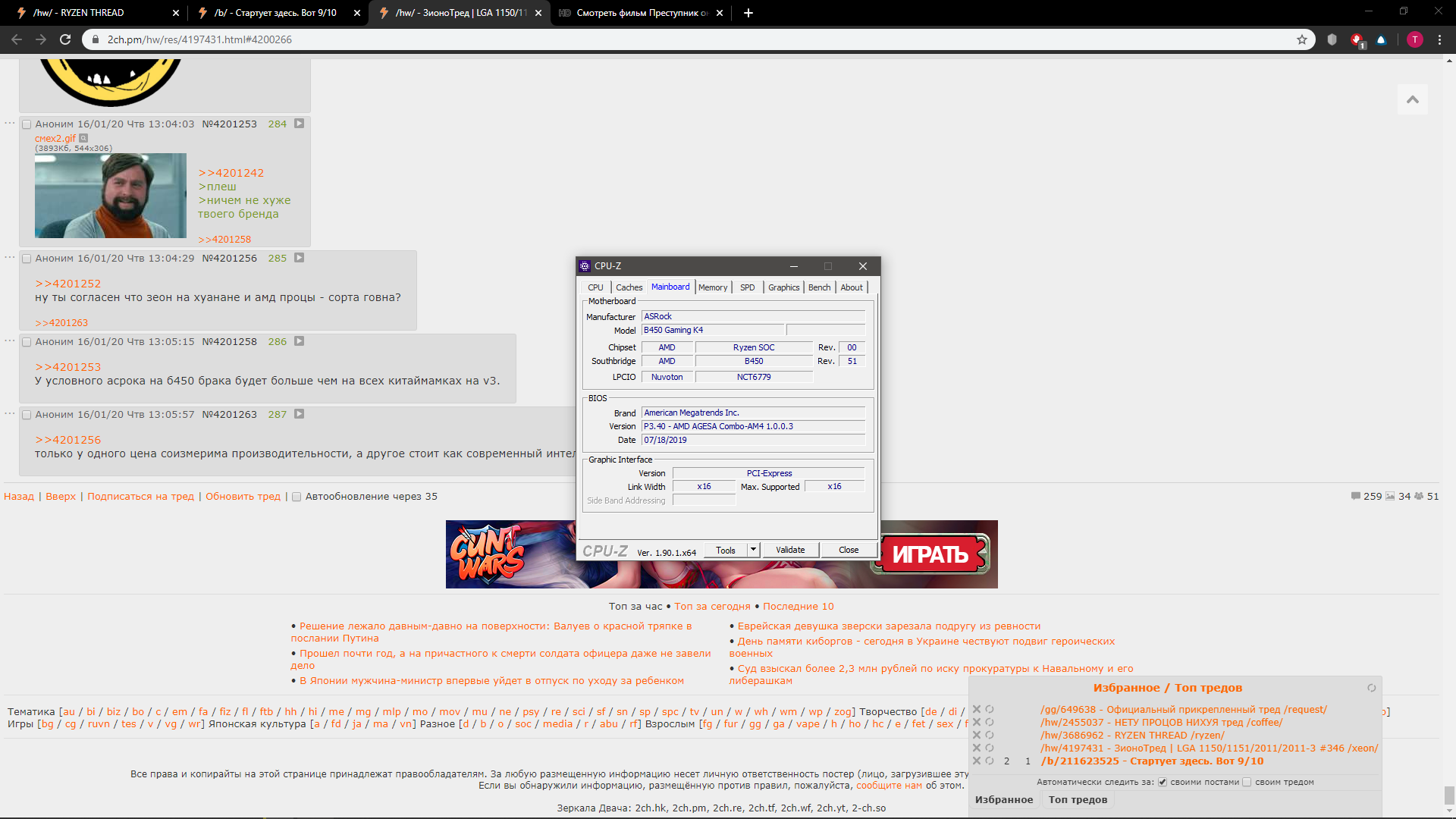The image size is (1456, 819).
Task: Open post menu arrow for post №4201256
Action: [x=300, y=258]
